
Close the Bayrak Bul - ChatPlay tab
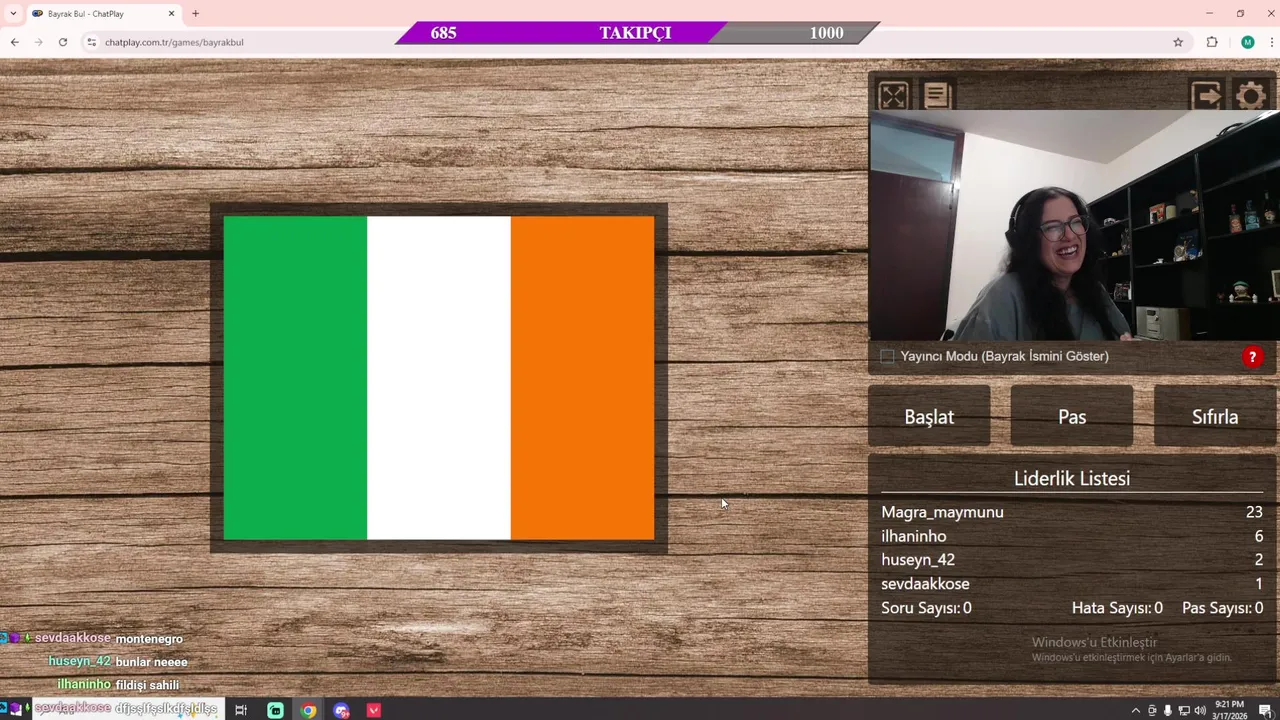[x=171, y=14]
